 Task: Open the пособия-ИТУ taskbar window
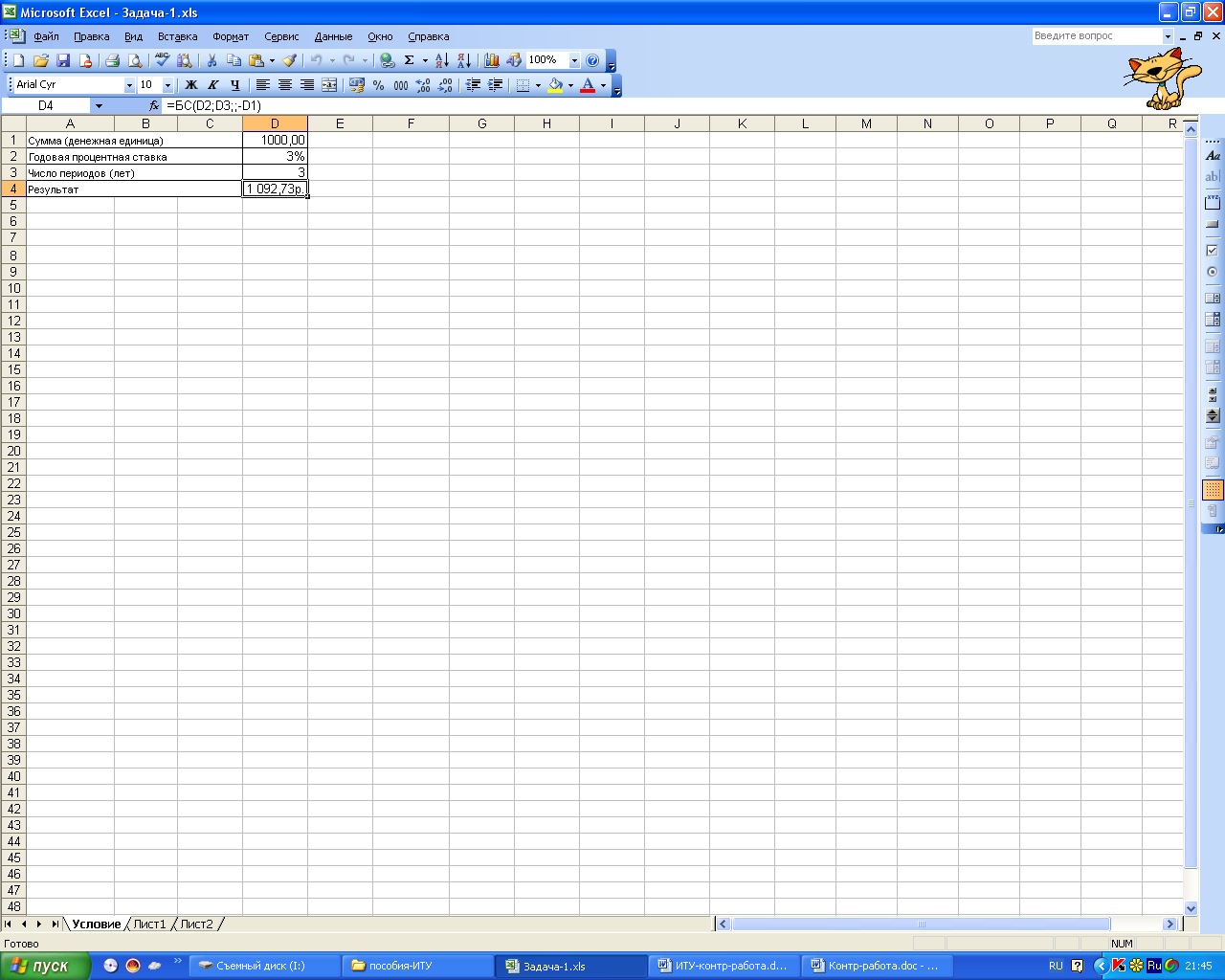pos(417,966)
